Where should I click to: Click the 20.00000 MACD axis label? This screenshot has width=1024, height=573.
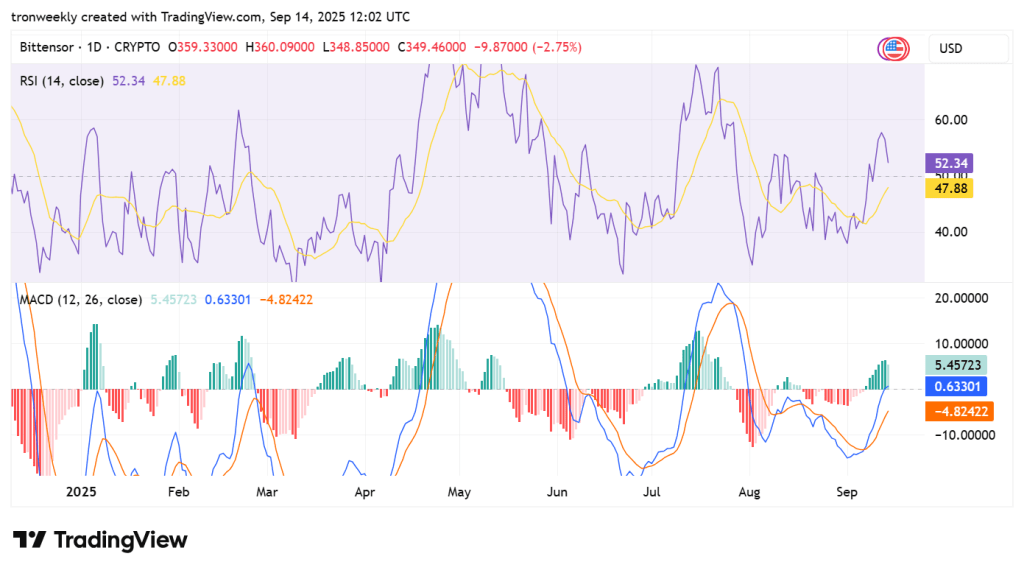pyautogui.click(x=961, y=299)
